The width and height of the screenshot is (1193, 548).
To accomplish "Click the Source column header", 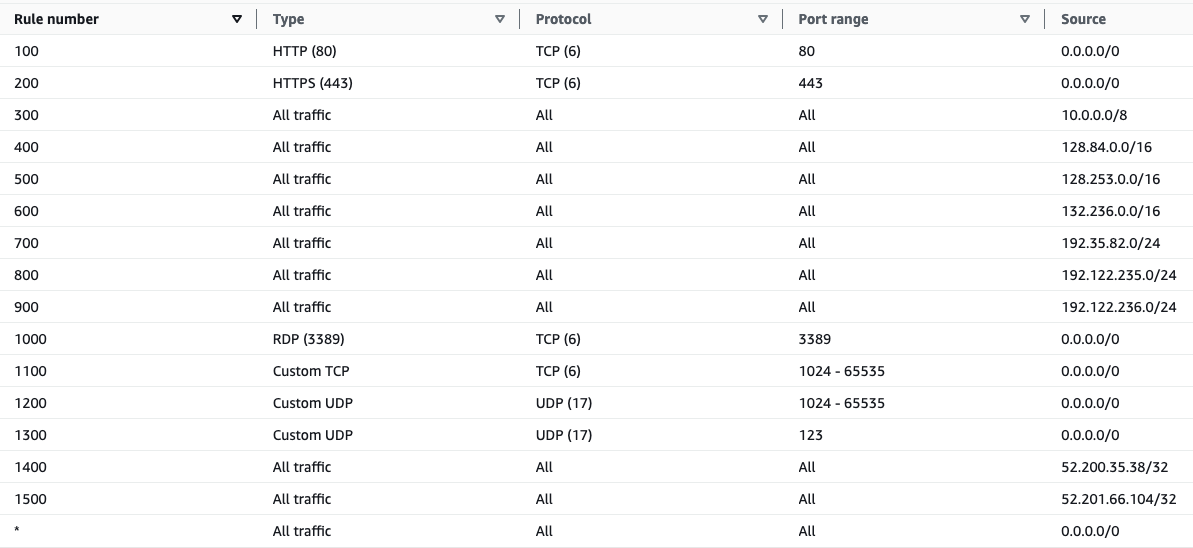I will (x=1083, y=19).
